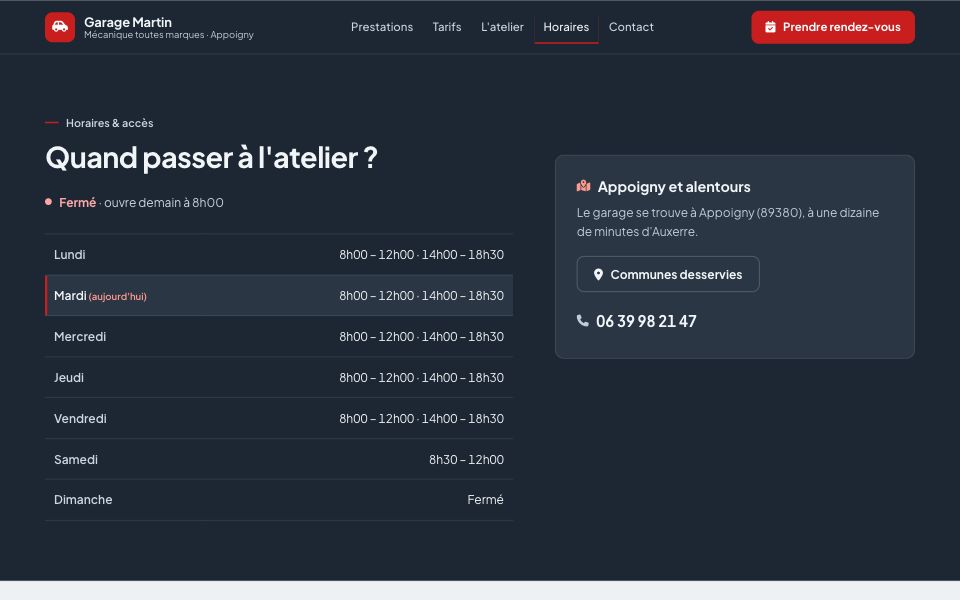Click the ouvre demain à 8h00 text
The height and width of the screenshot is (600, 960).
pyautogui.click(x=164, y=203)
